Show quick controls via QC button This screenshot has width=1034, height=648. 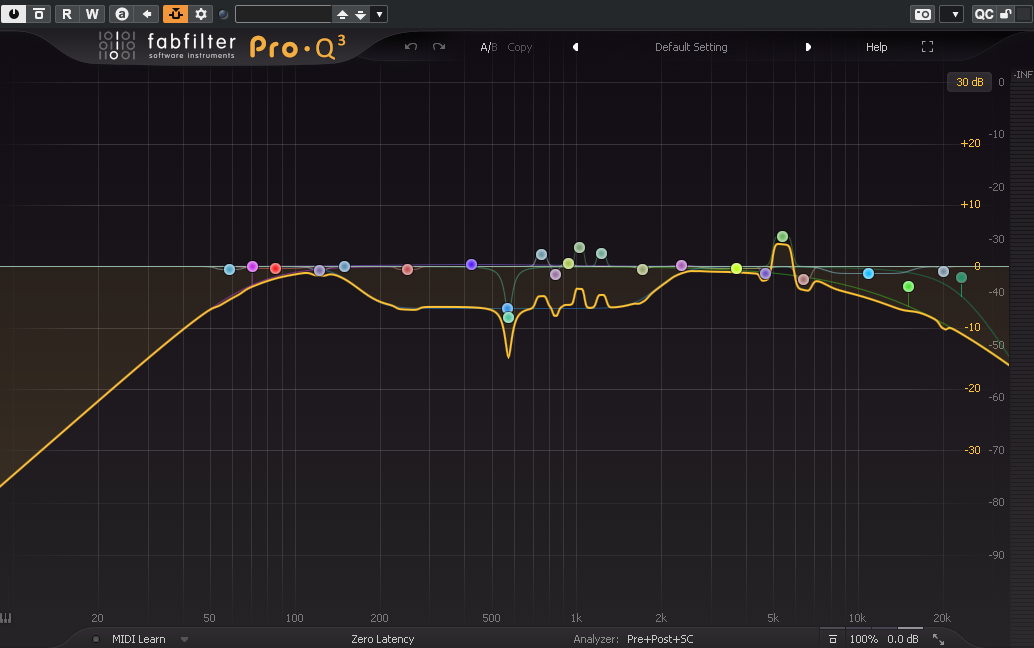tap(984, 14)
